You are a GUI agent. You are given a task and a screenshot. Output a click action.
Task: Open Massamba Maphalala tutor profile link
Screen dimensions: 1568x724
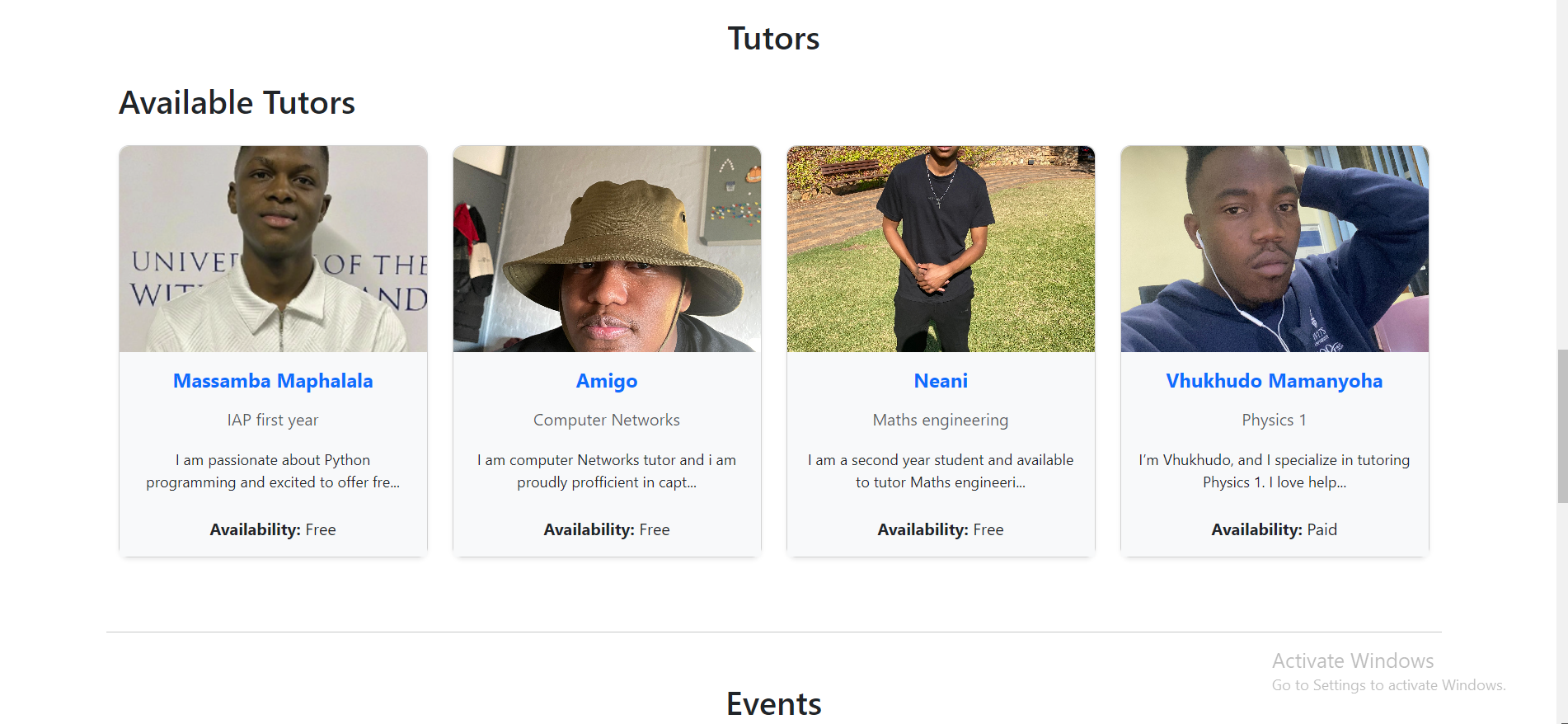click(273, 381)
